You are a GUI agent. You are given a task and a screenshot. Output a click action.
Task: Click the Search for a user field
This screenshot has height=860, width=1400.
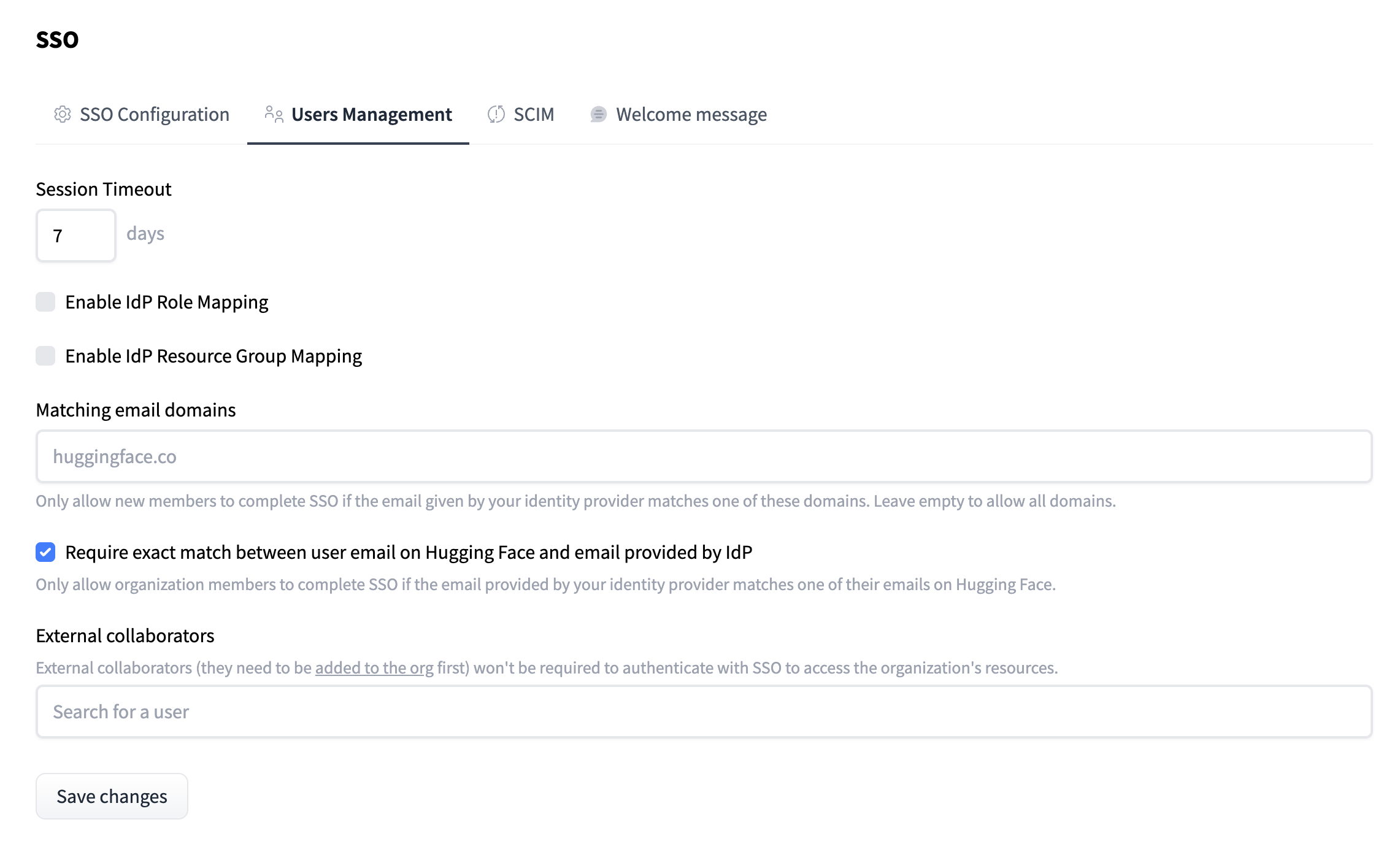[703, 712]
